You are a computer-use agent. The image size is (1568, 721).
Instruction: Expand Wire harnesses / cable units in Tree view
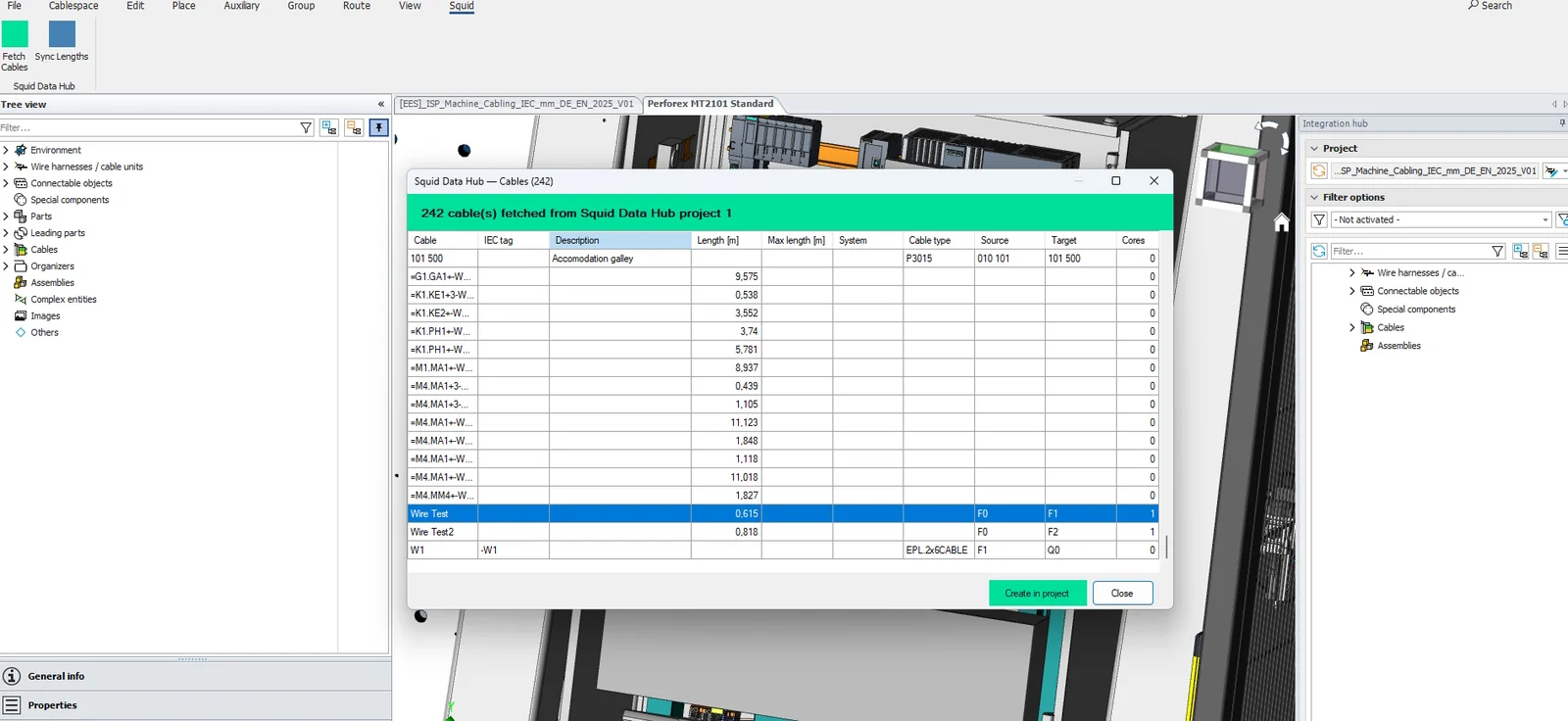click(x=6, y=167)
